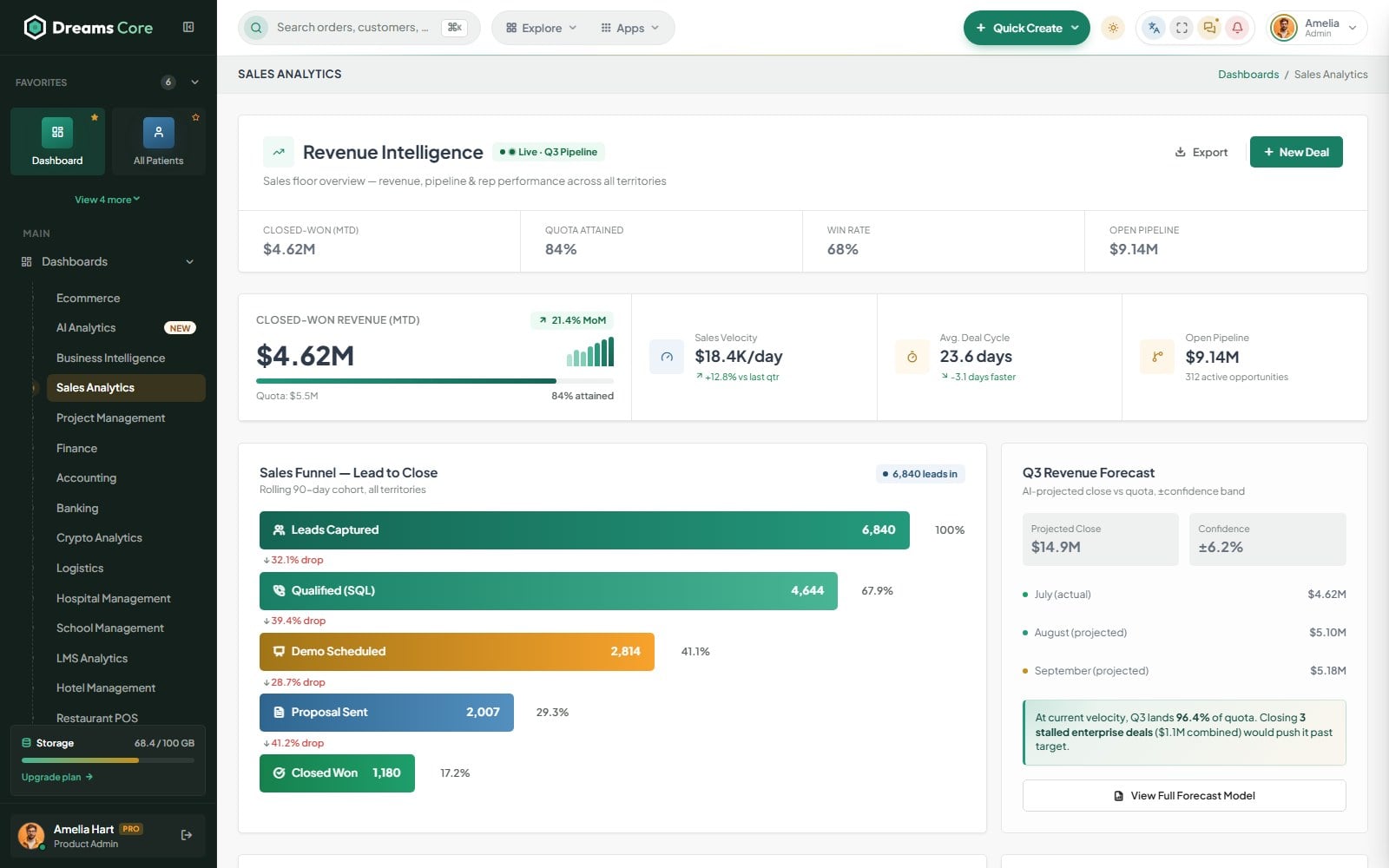The height and width of the screenshot is (868, 1389).
Task: Collapse sidebar using the panel icon
Action: 188,27
